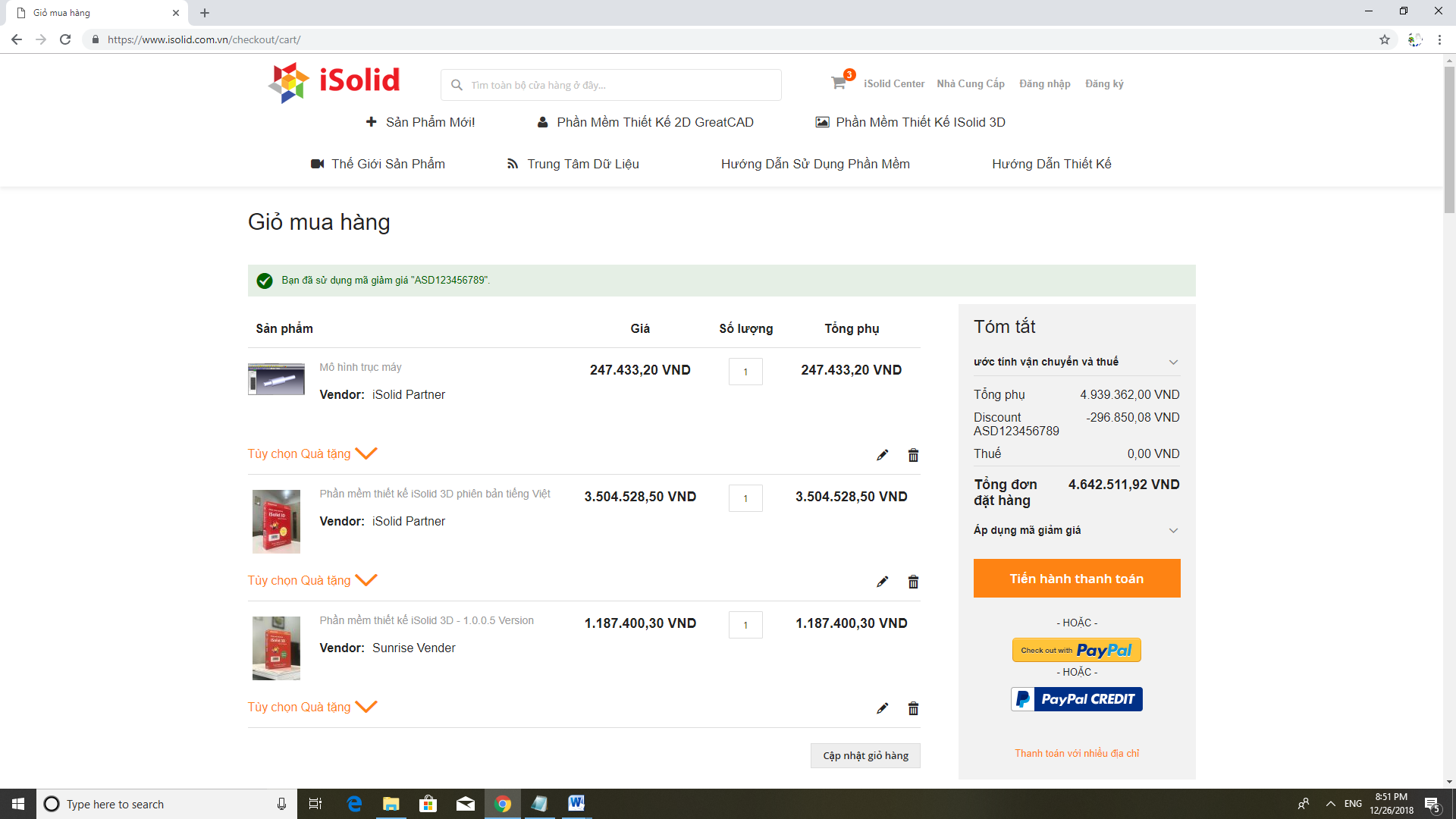This screenshot has height=819, width=1456.
Task: Click the iSolid 3D 1.0.0.5 product image
Action: pyautogui.click(x=276, y=648)
